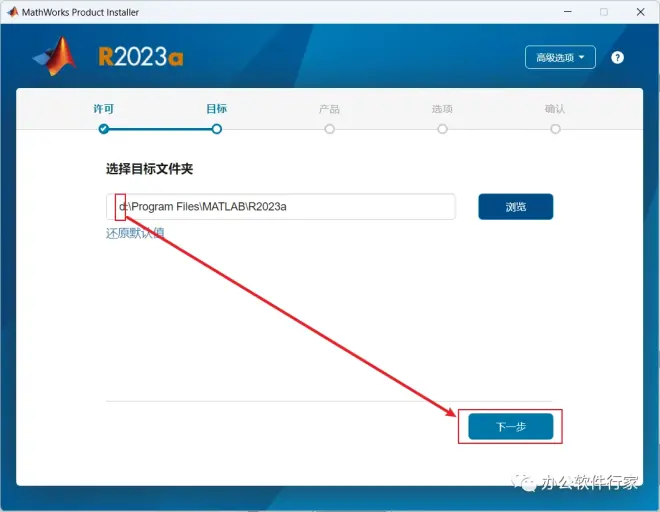
Task: Proceed with the 下一步 button
Action: coord(510,426)
